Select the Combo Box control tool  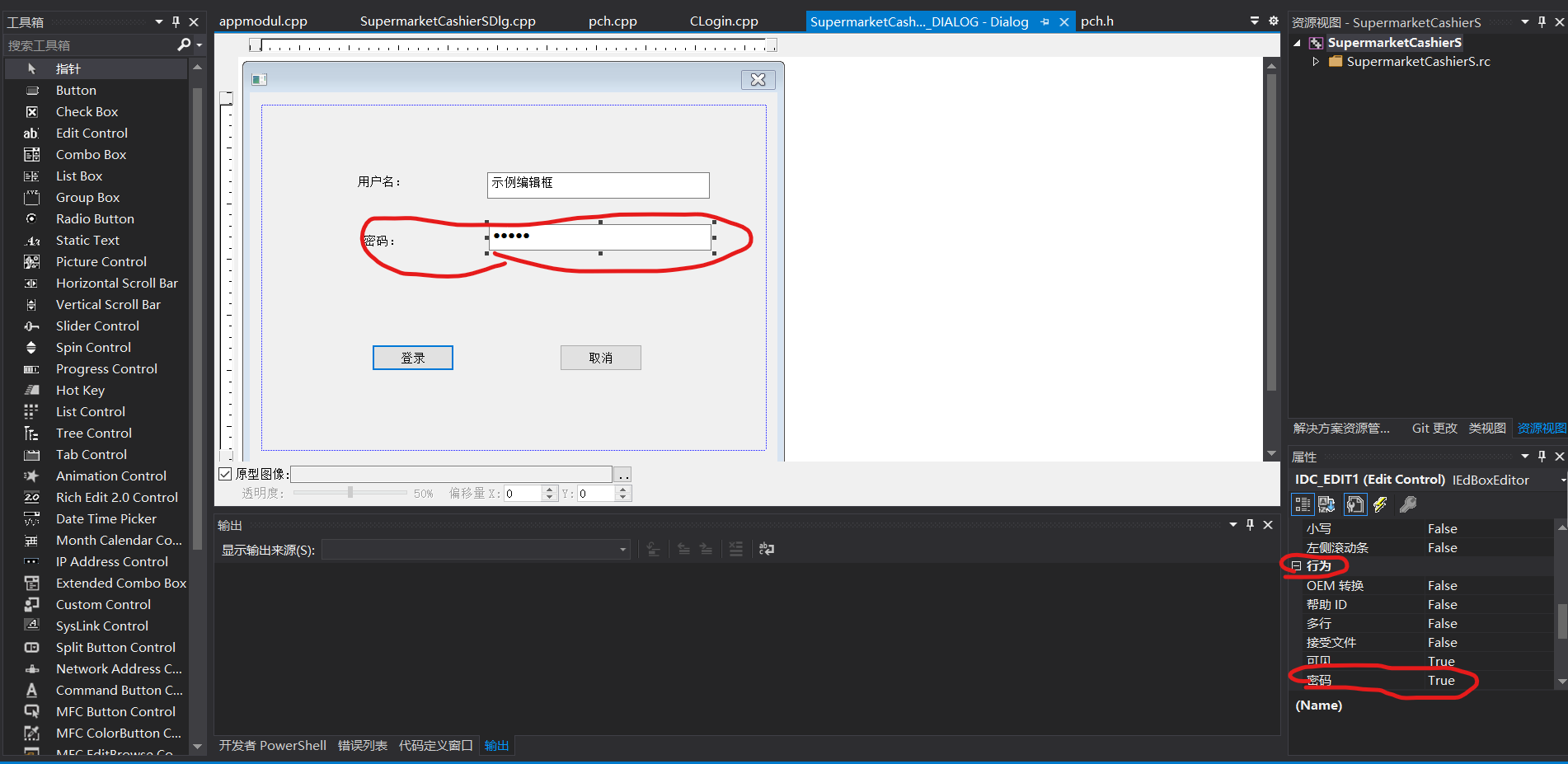click(91, 154)
